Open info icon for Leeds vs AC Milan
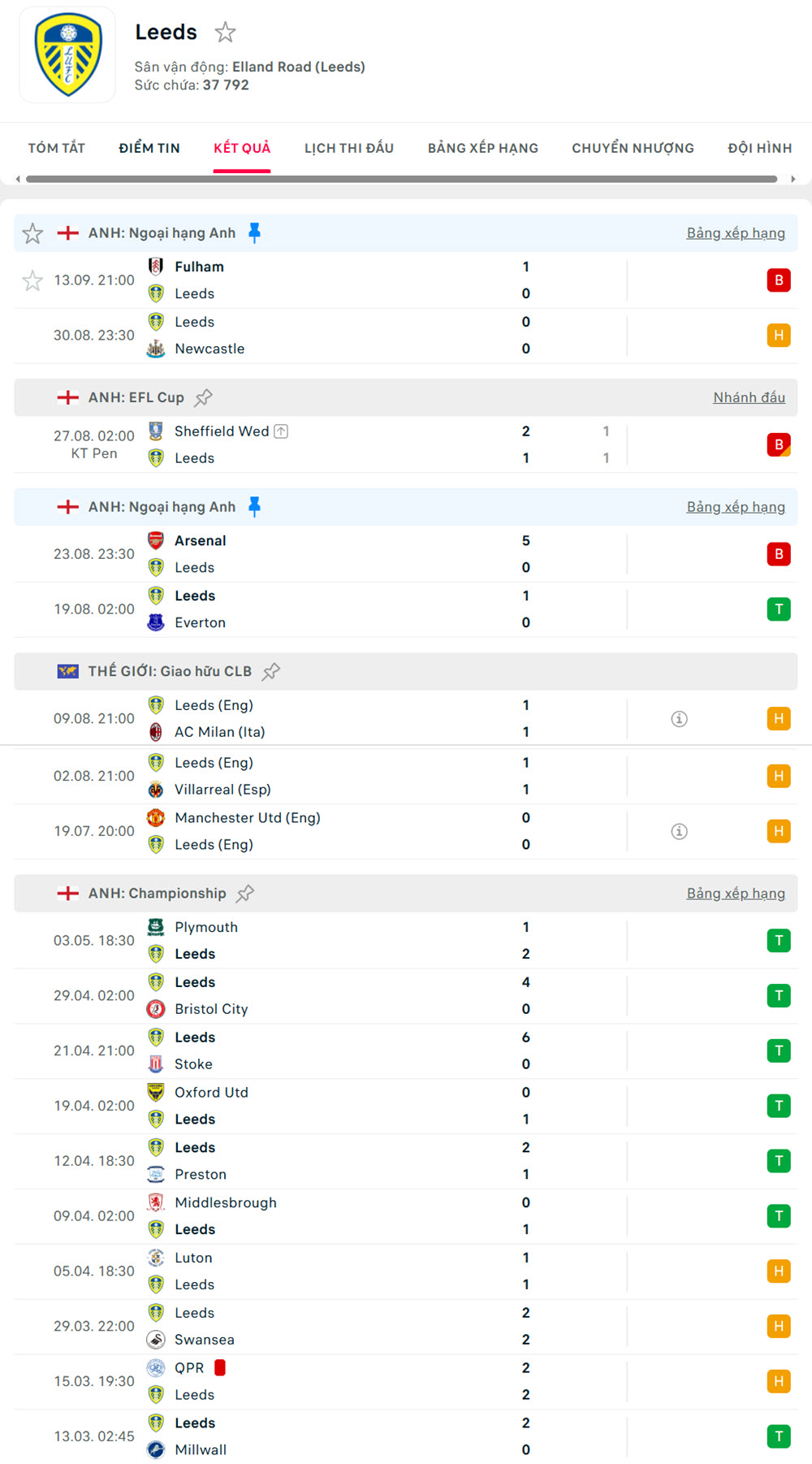 pyautogui.click(x=680, y=719)
